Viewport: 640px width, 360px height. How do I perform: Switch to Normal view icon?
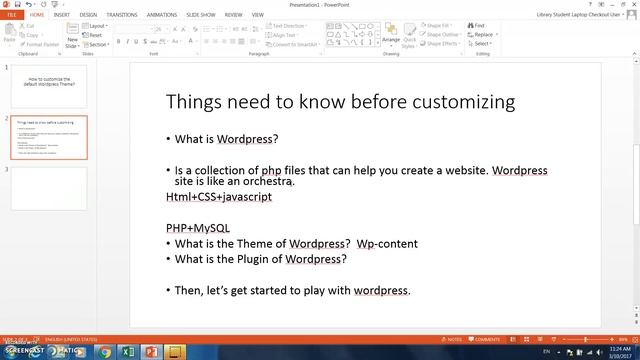513,340
